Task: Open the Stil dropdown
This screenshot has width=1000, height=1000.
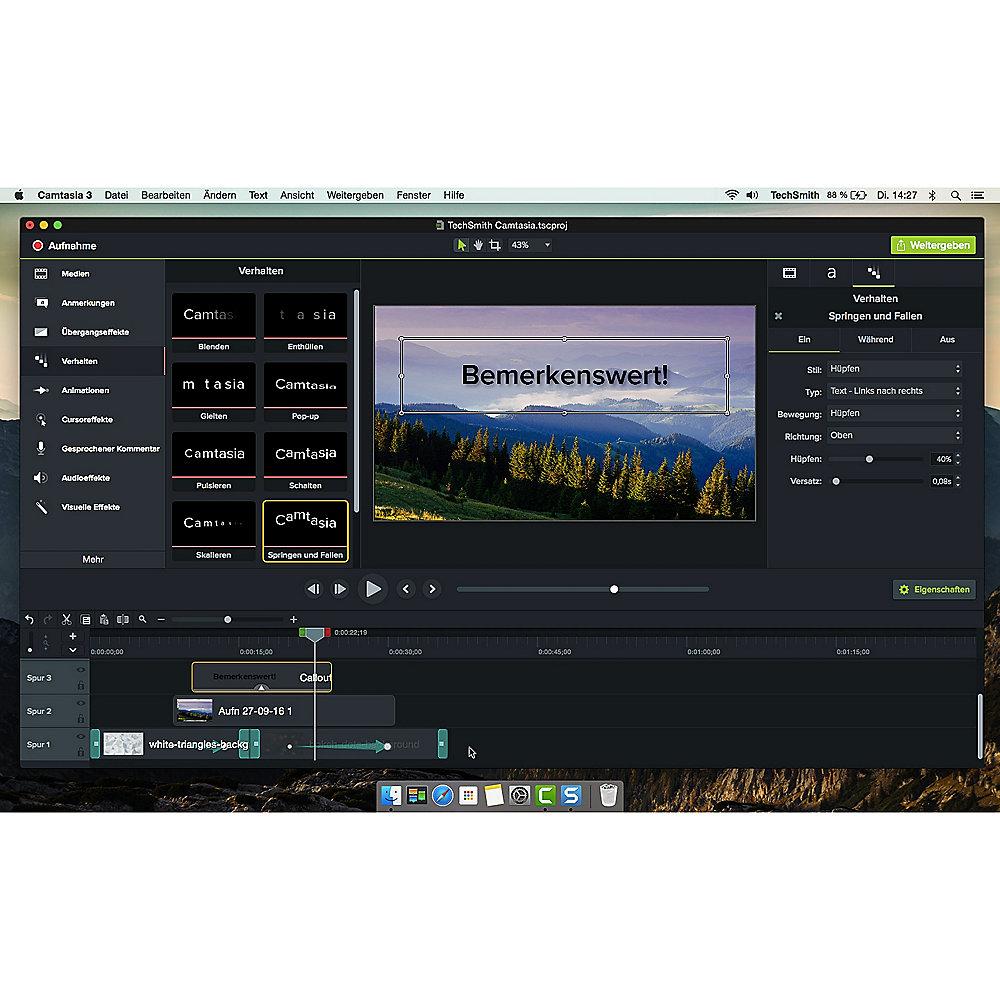Action: [894, 369]
